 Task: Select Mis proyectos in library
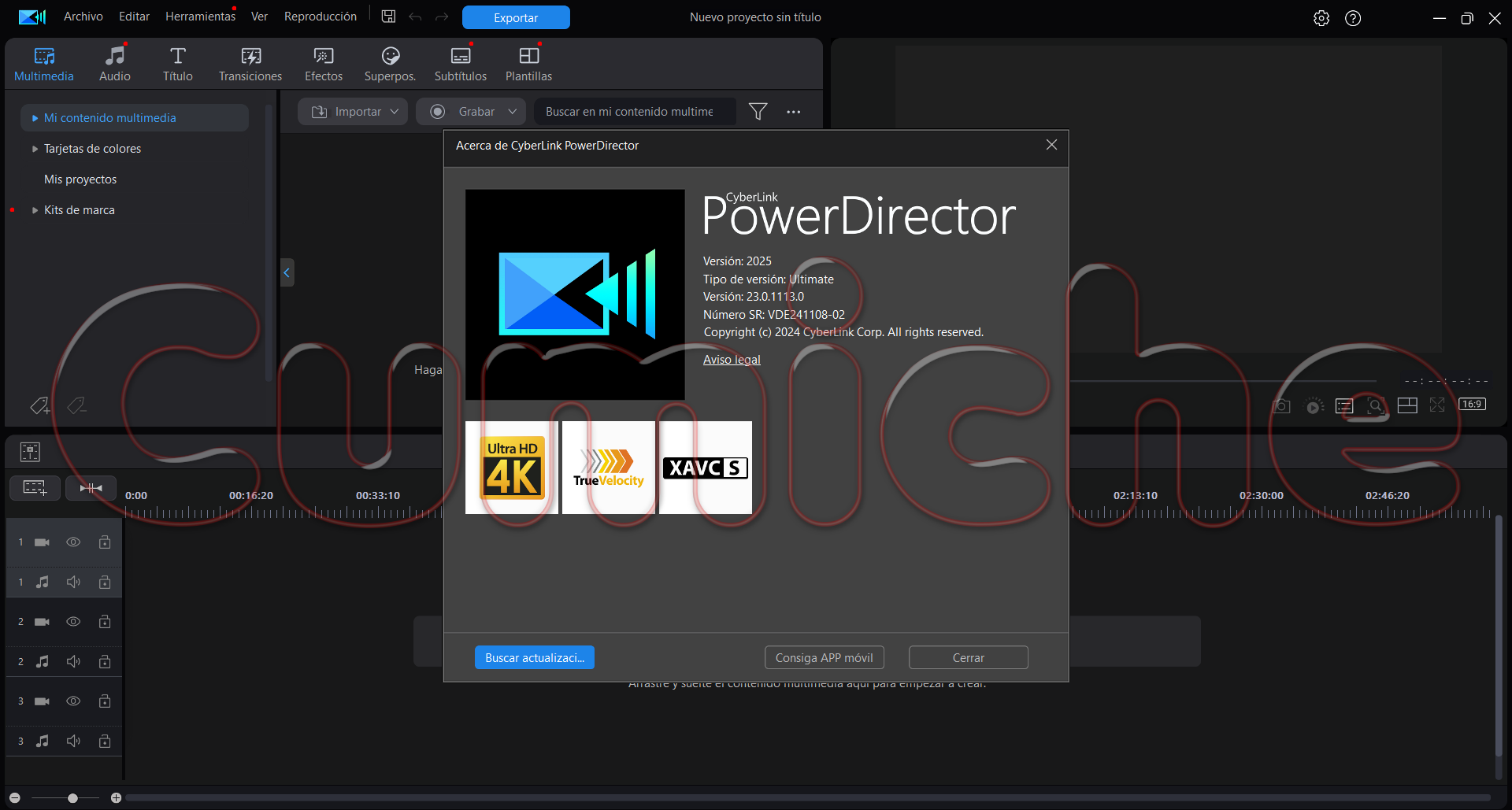[x=80, y=179]
